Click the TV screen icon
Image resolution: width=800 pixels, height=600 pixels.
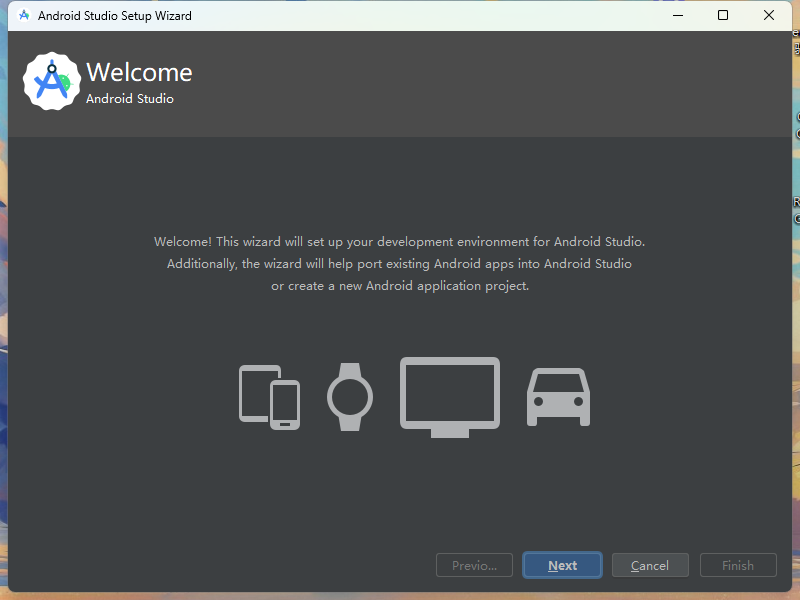click(x=450, y=397)
